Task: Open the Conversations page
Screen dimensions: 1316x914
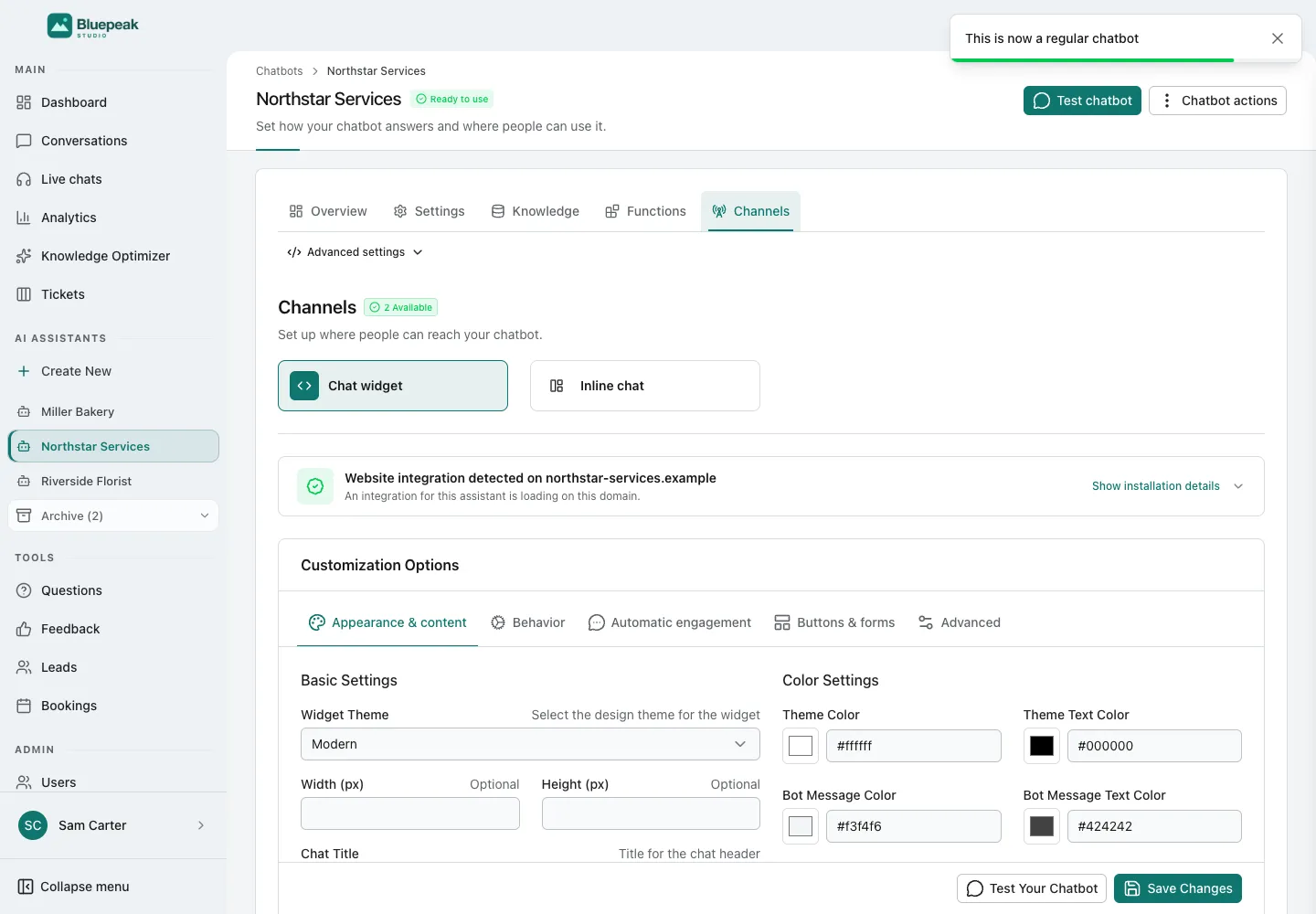Action: (x=113, y=141)
